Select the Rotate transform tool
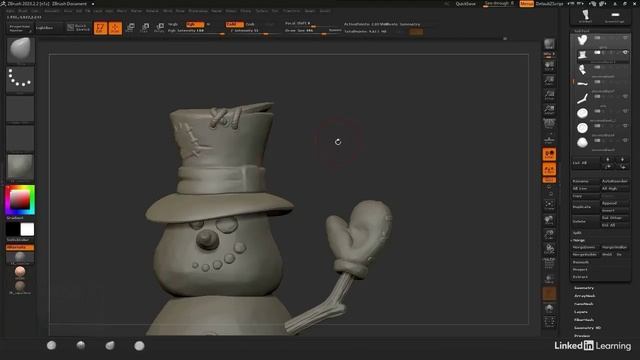This screenshot has height=360, width=640. 160,28
